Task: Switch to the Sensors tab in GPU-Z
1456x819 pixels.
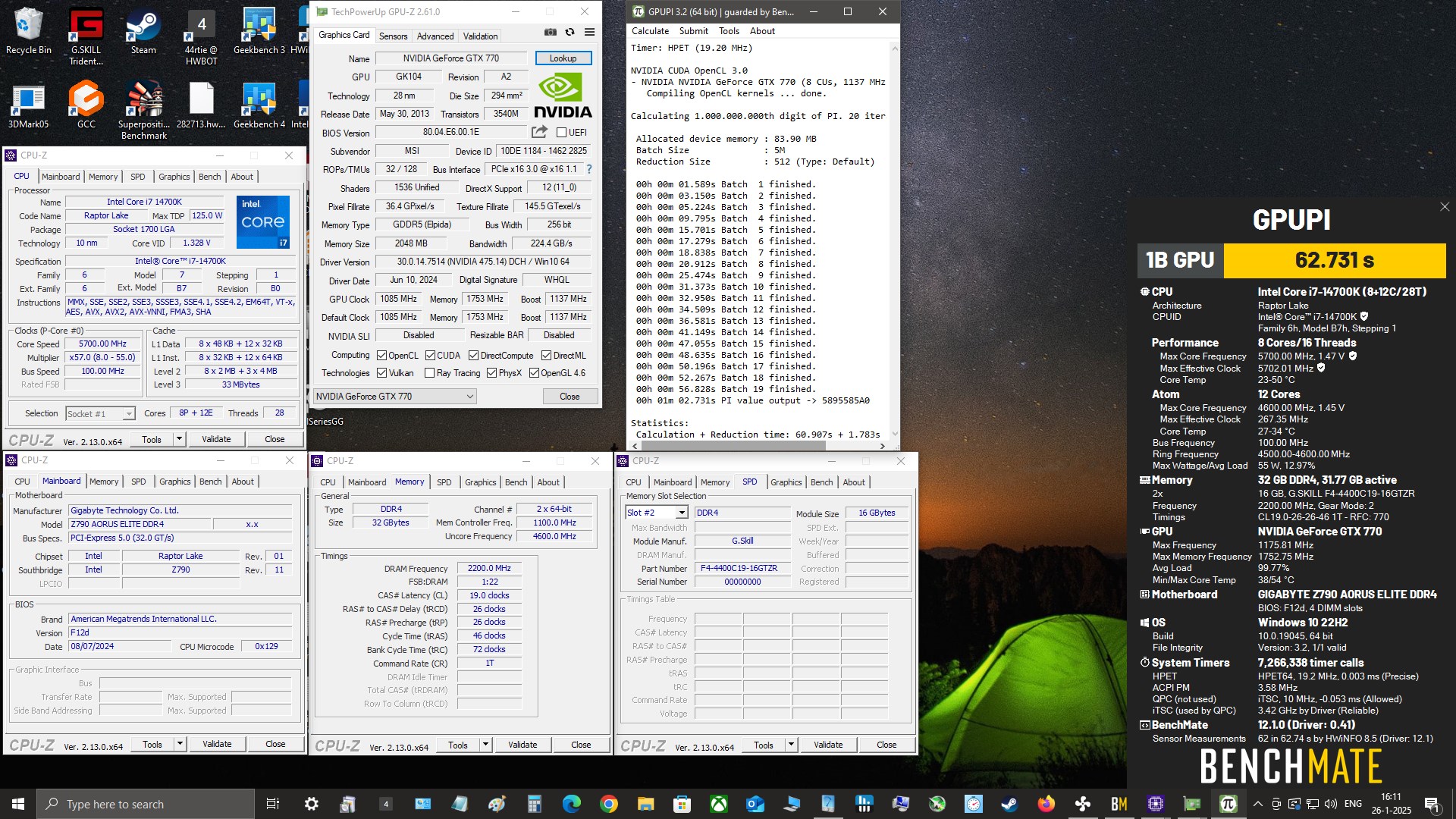Action: pos(393,36)
